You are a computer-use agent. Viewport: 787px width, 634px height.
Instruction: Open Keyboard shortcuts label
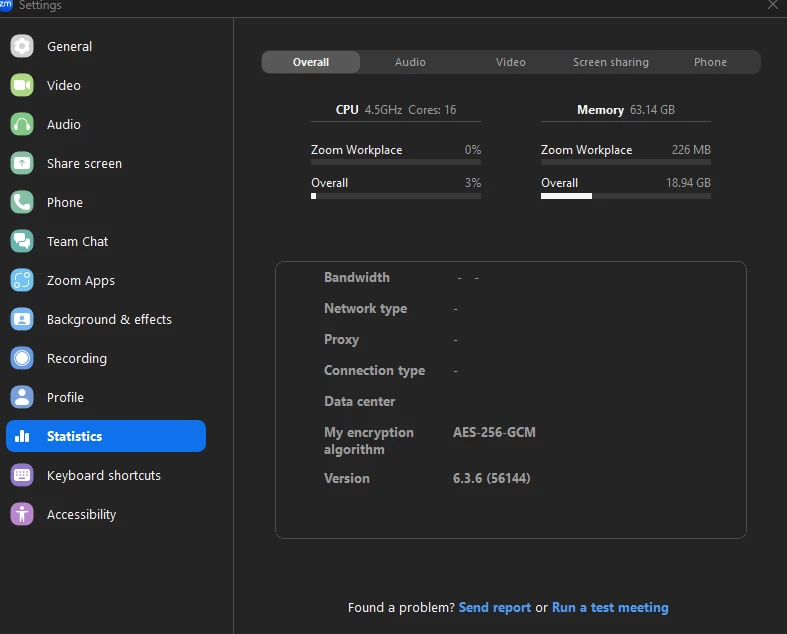tap(104, 475)
